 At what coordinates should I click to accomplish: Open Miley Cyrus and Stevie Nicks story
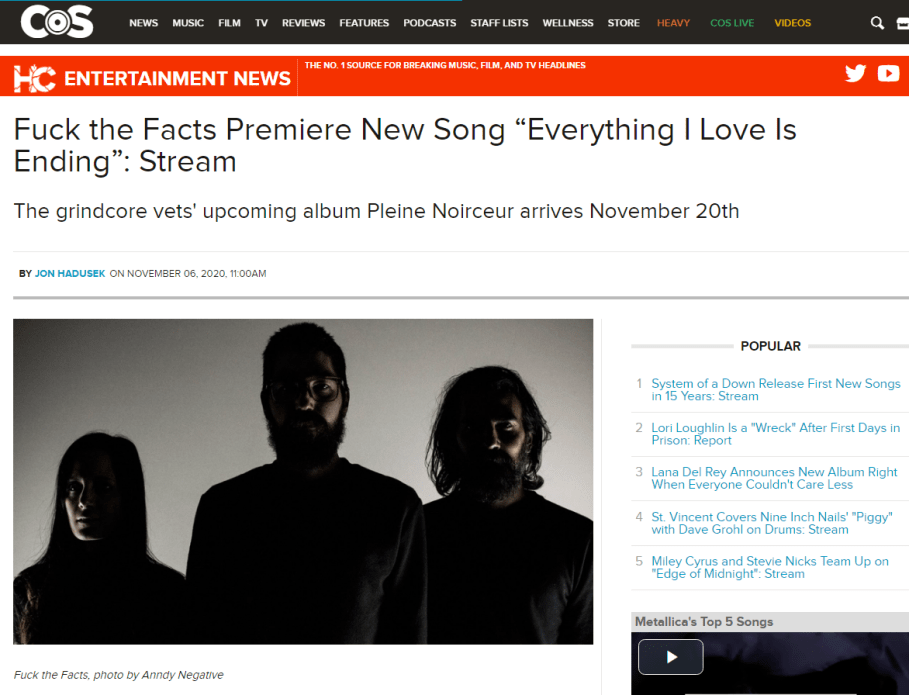(x=770, y=567)
